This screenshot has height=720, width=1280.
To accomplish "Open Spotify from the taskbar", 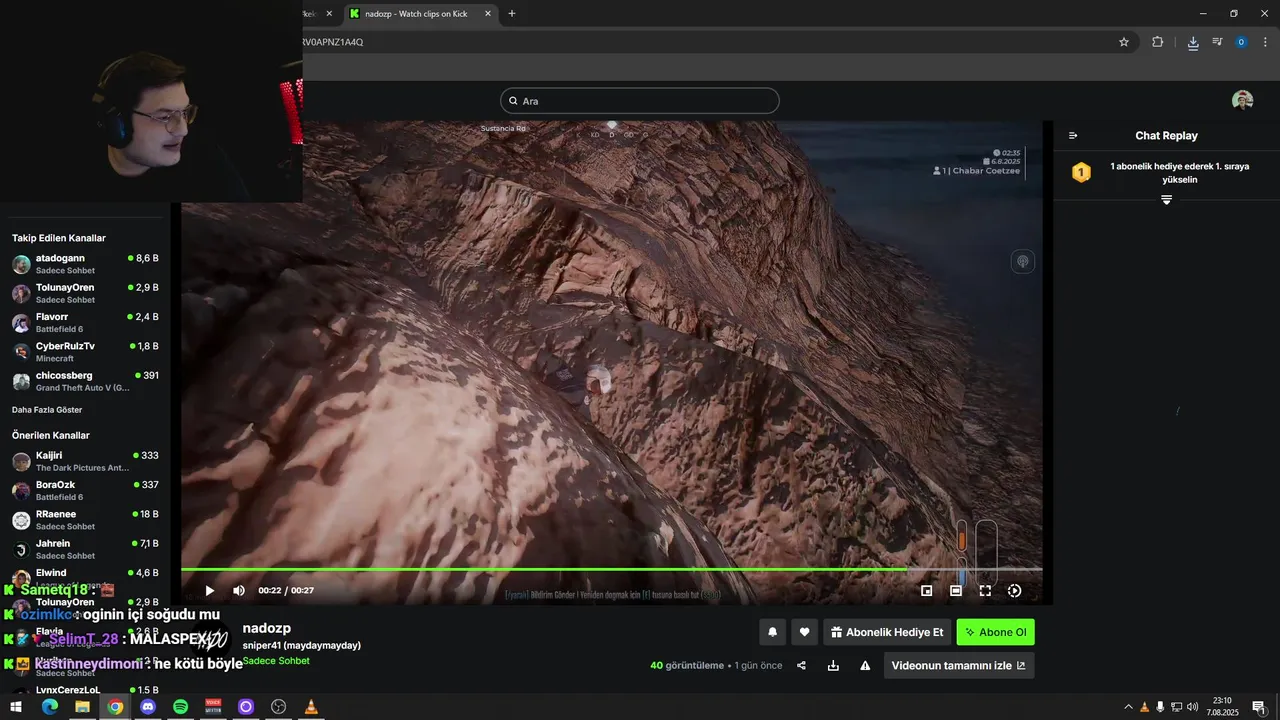I will click(180, 707).
